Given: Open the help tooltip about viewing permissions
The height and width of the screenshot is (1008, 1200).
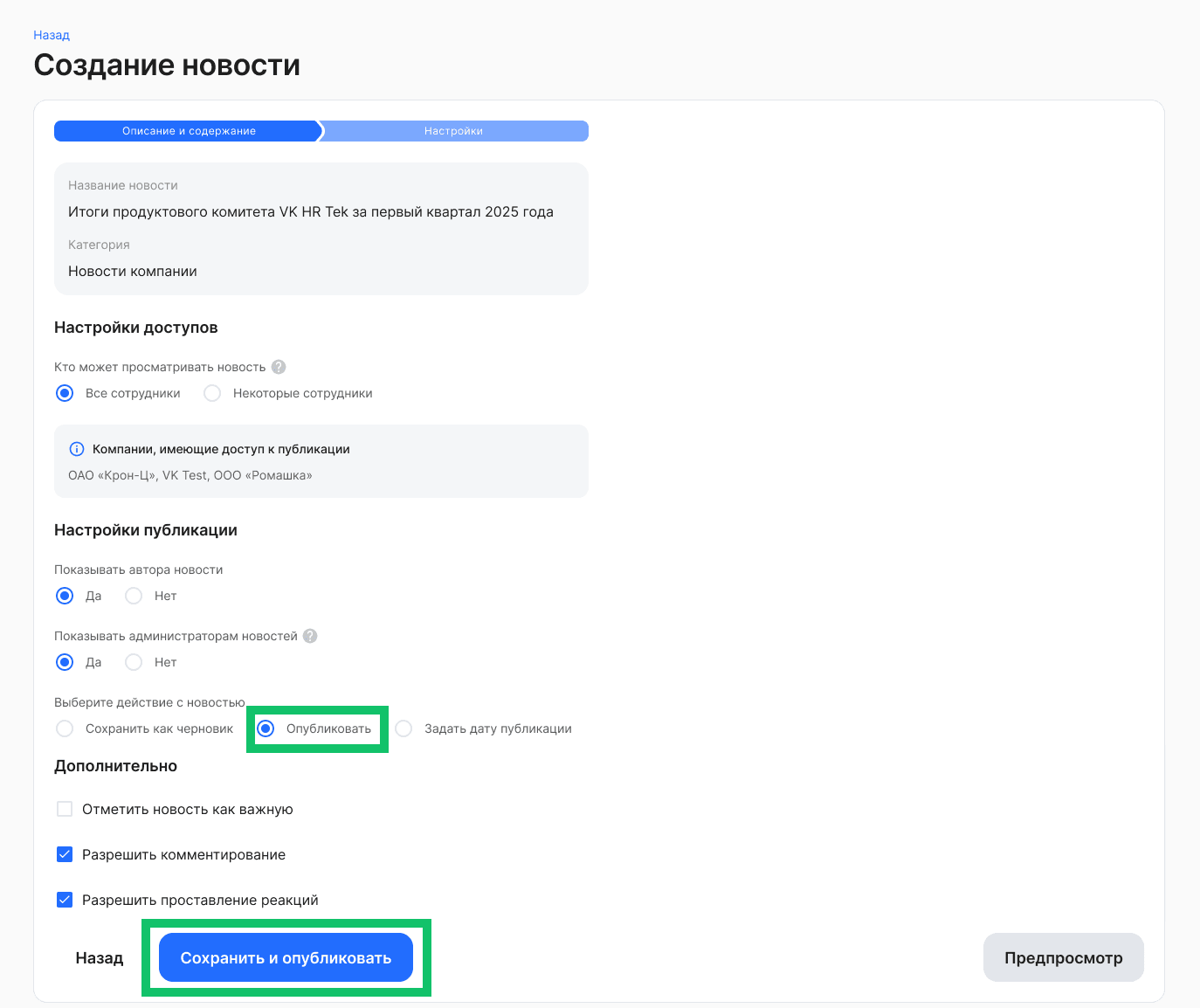Looking at the screenshot, I should tap(278, 367).
